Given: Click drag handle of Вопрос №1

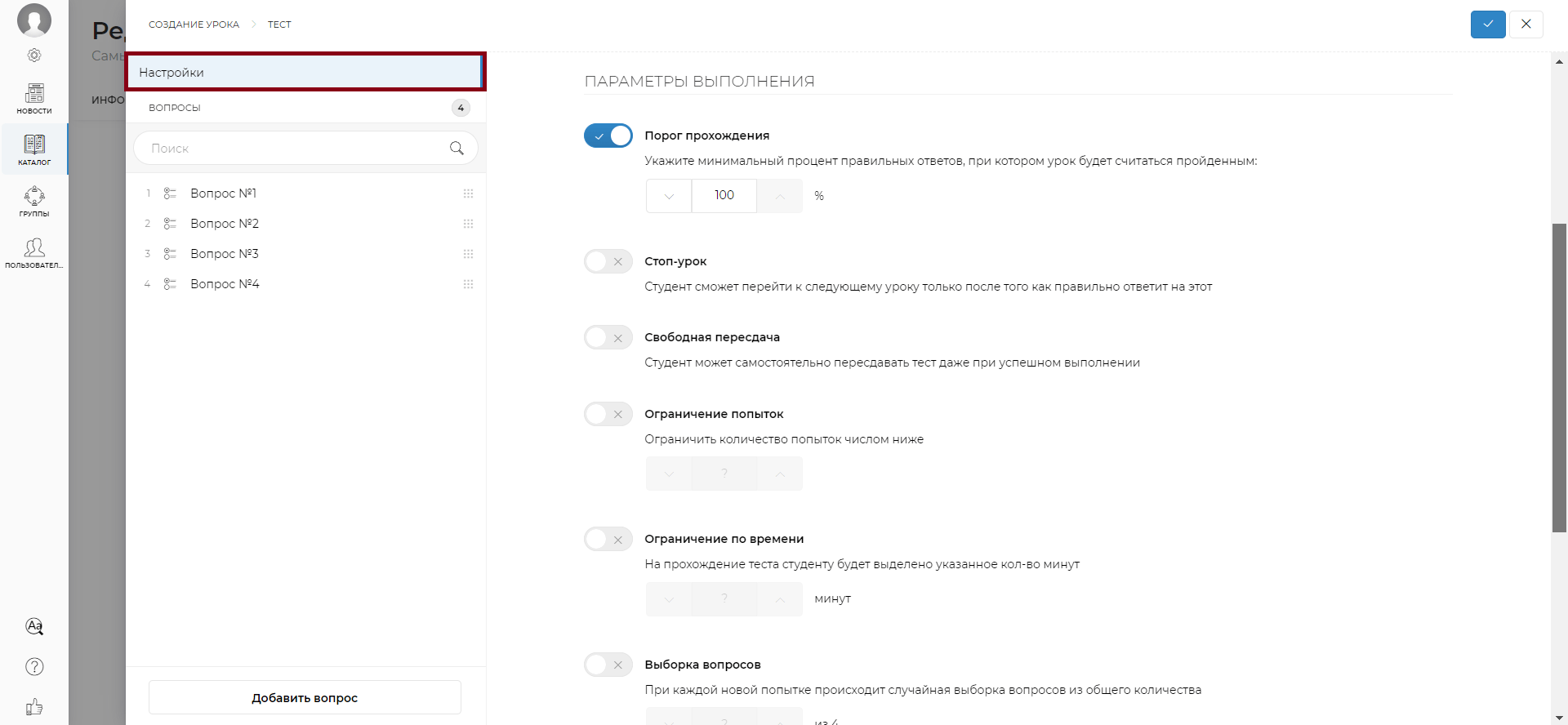Looking at the screenshot, I should pyautogui.click(x=468, y=193).
